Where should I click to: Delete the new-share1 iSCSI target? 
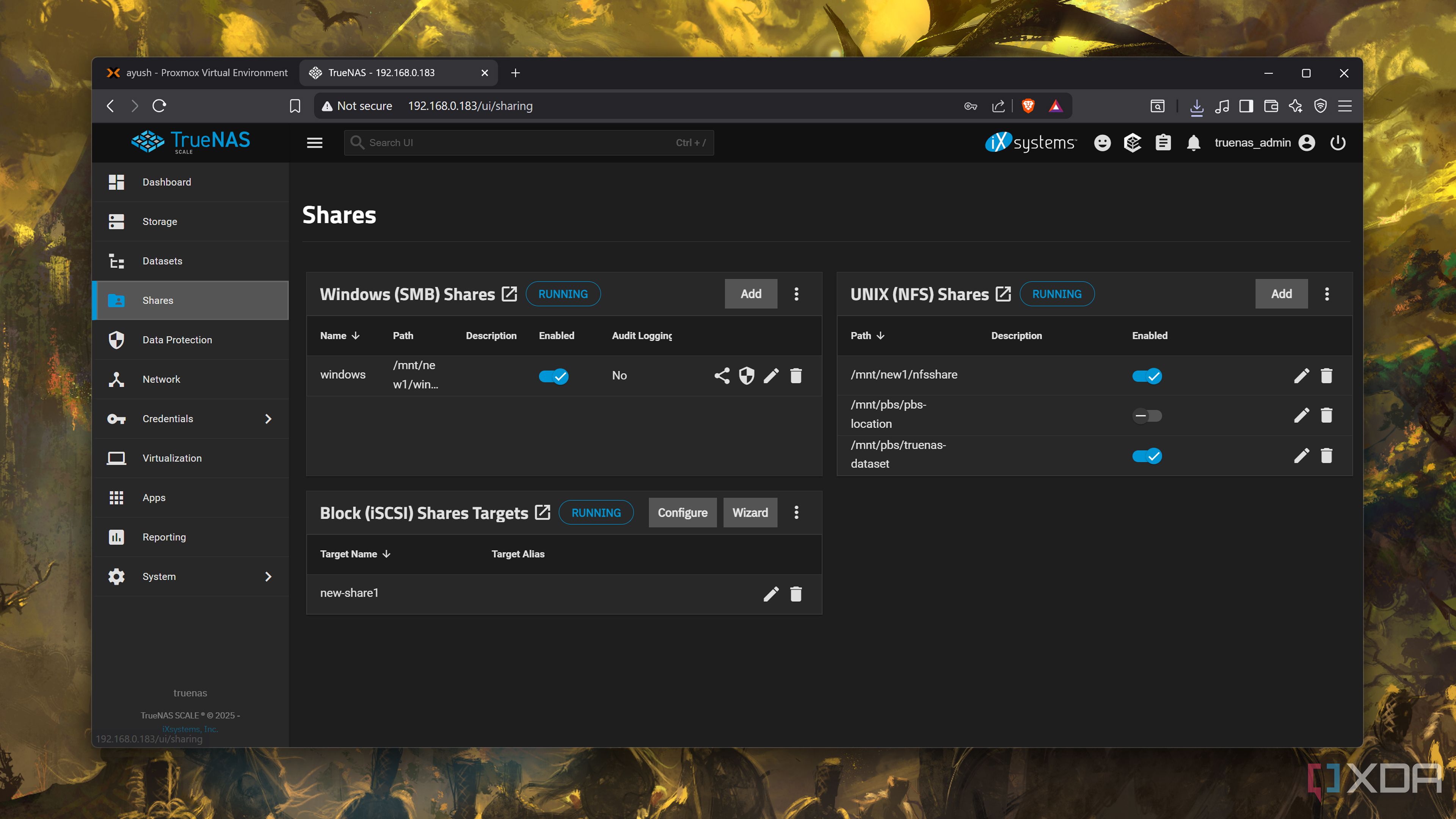pyautogui.click(x=796, y=594)
